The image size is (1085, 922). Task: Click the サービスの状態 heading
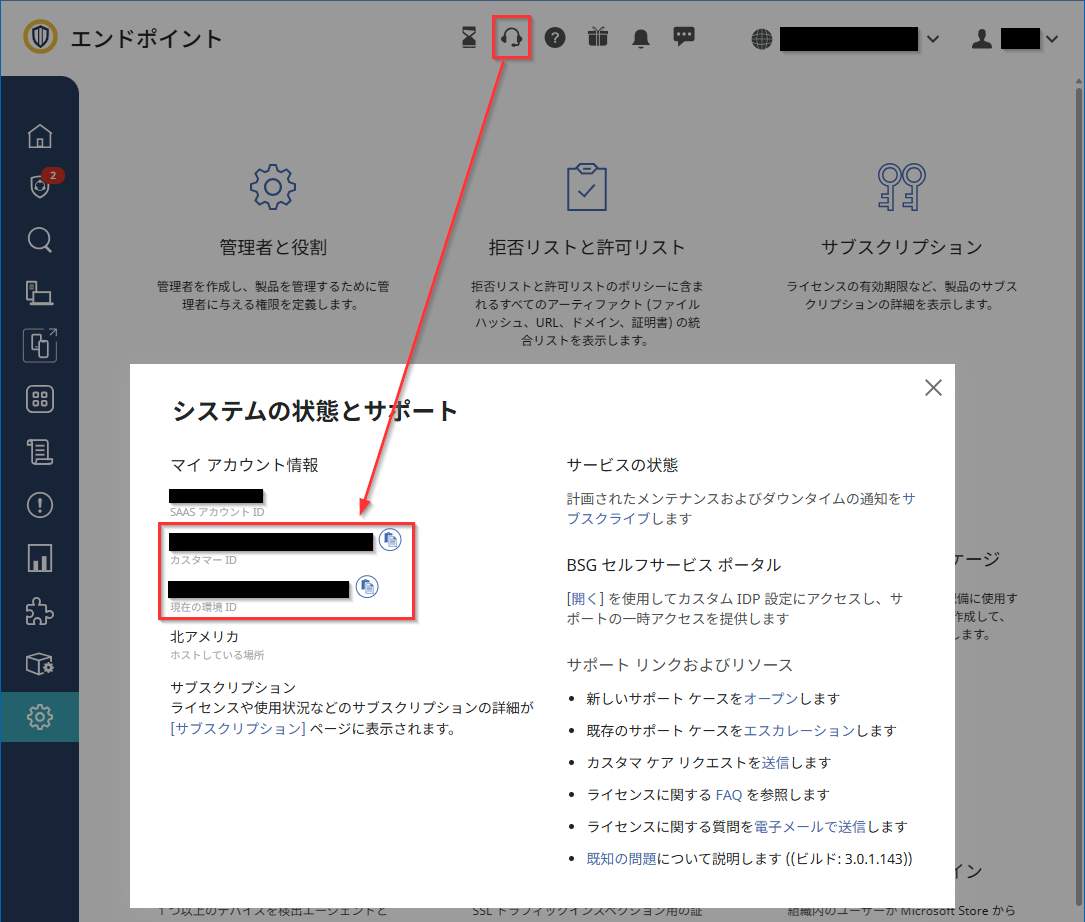pos(622,465)
